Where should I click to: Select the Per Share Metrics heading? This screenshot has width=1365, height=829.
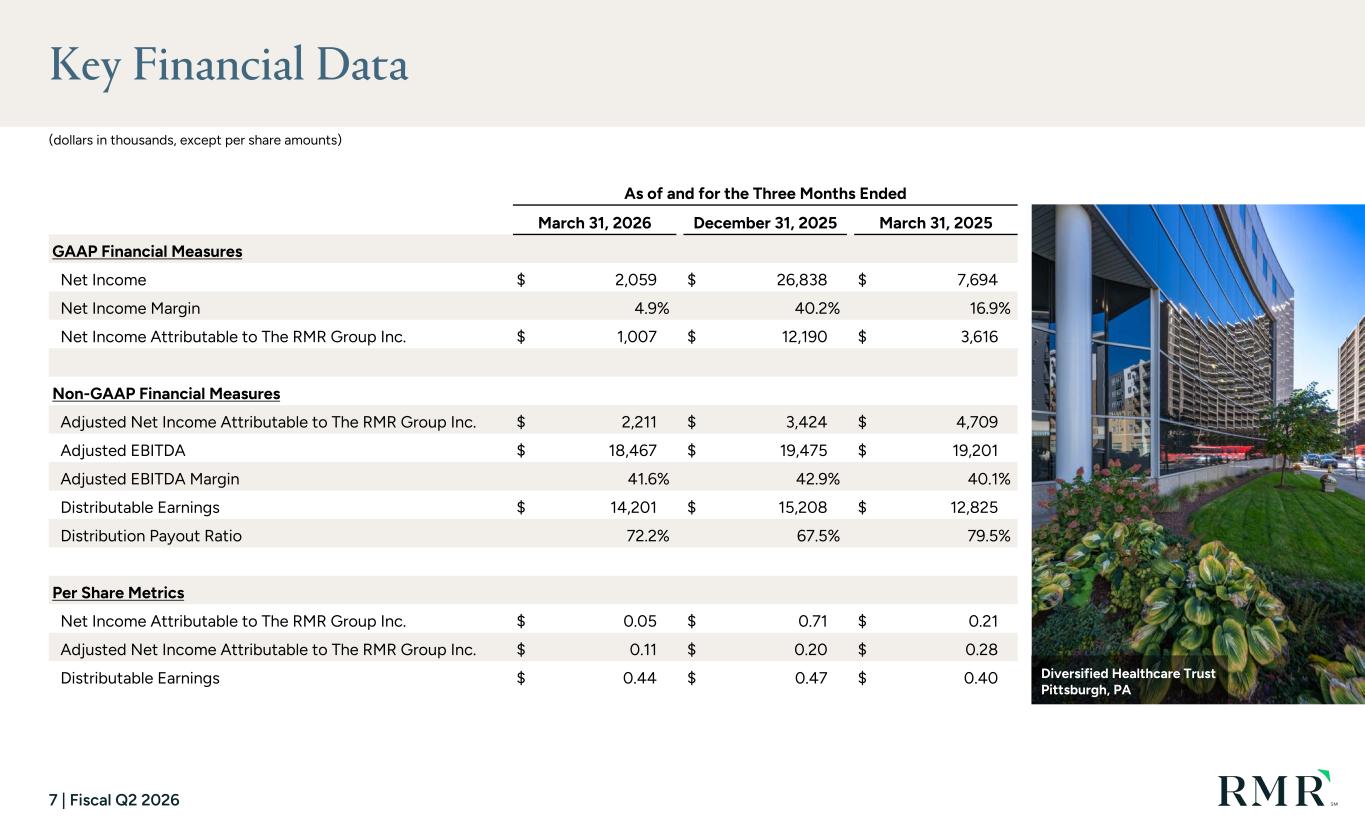(x=118, y=593)
